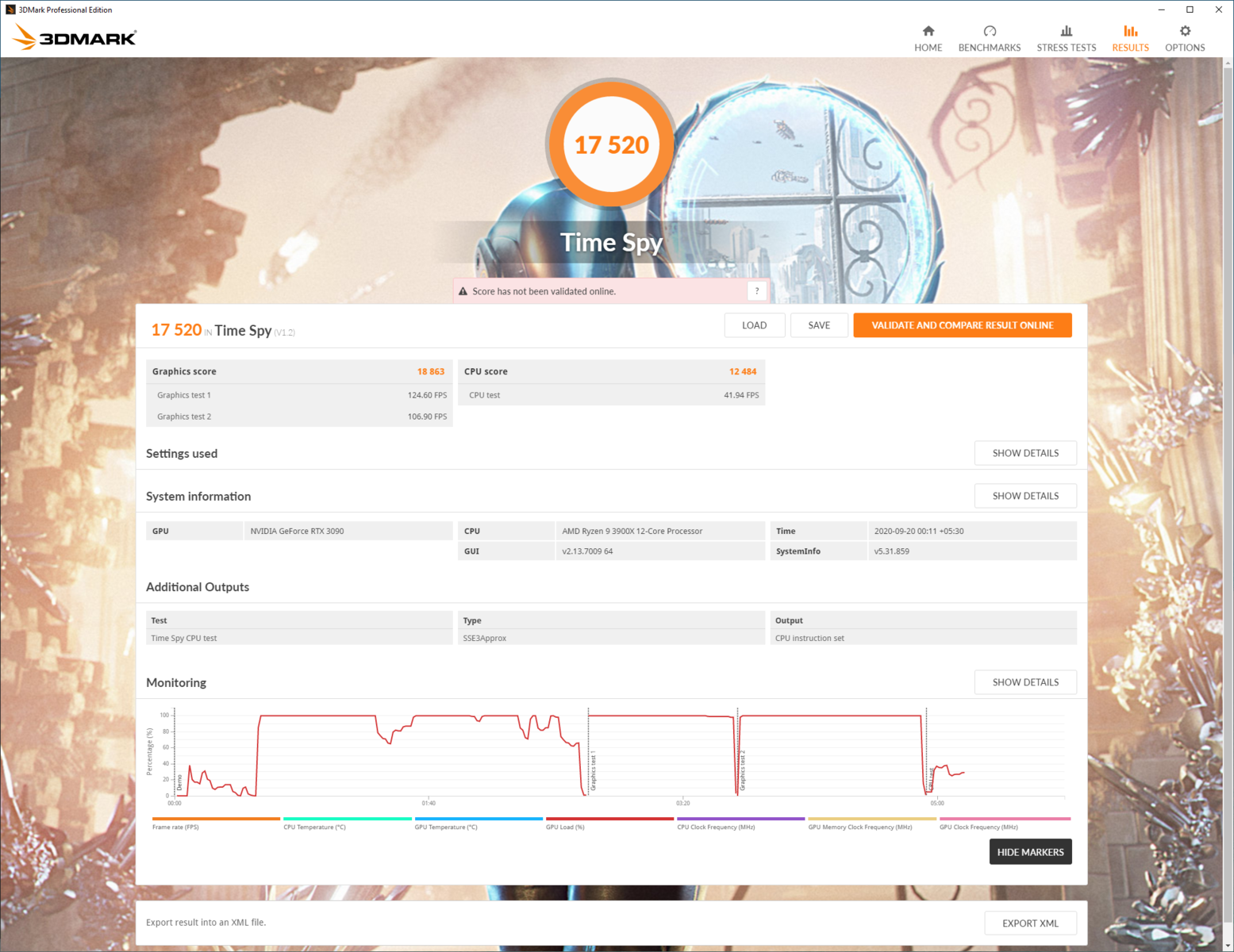1234x952 pixels.
Task: Click SystemInfo version v5.31.859
Action: [x=892, y=551]
